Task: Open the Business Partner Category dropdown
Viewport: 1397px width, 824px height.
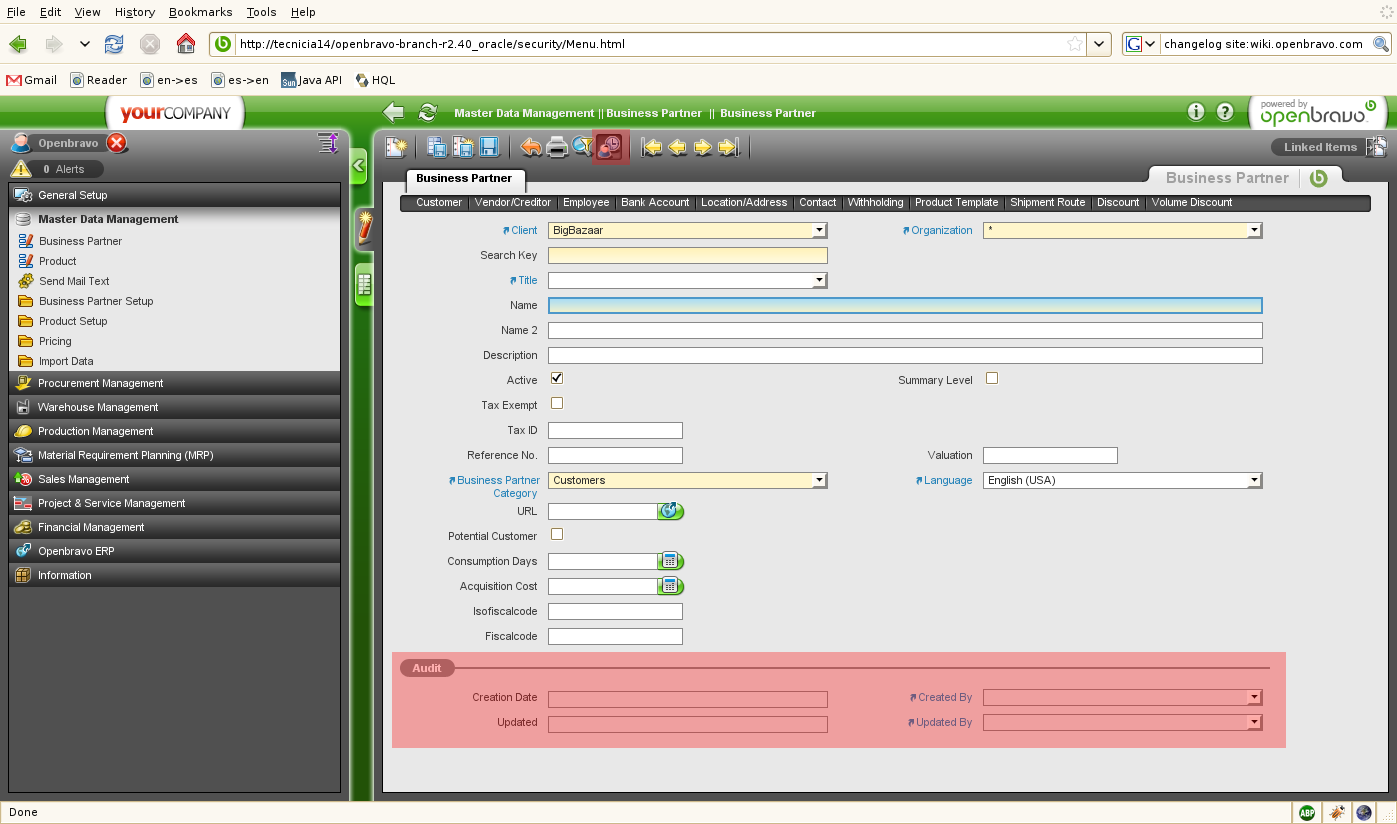Action: click(x=819, y=480)
